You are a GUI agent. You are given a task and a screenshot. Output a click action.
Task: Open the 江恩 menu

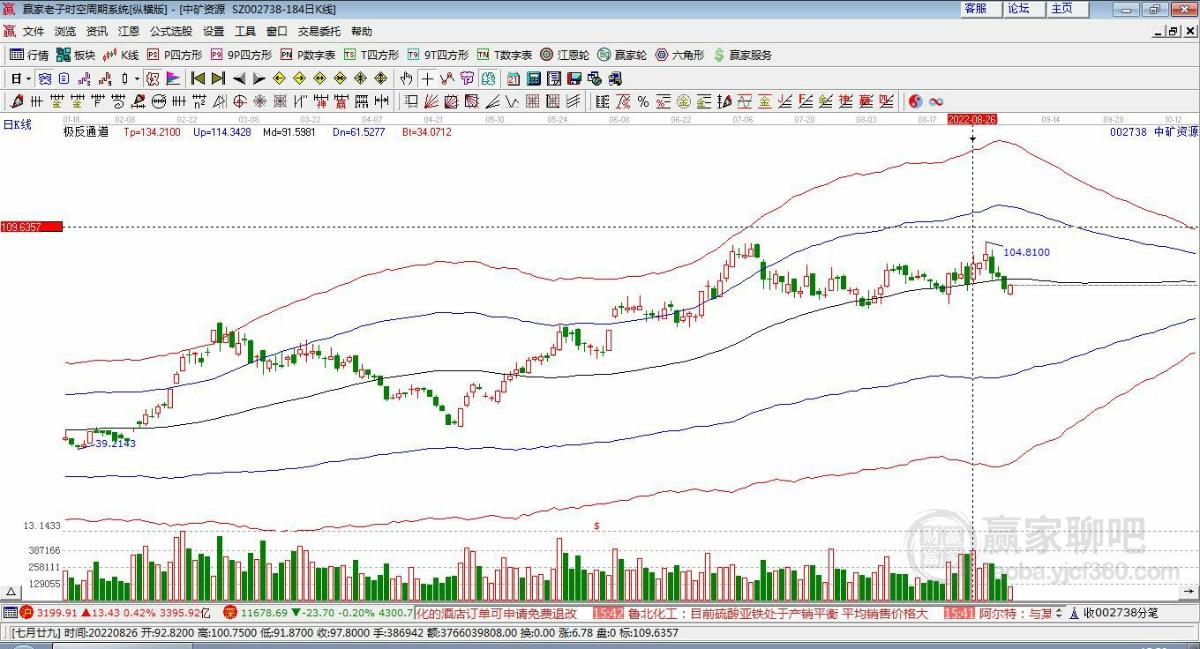tap(129, 31)
